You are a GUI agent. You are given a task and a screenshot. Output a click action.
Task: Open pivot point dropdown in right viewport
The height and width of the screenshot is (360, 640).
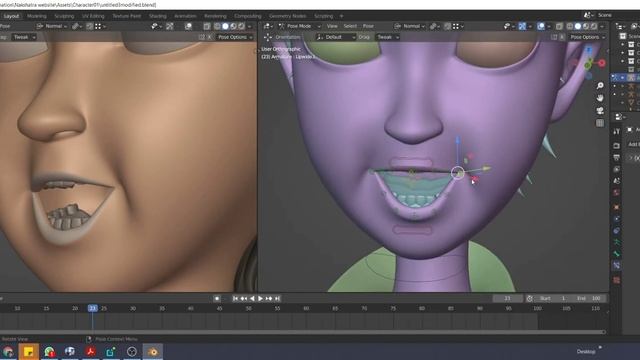435,26
